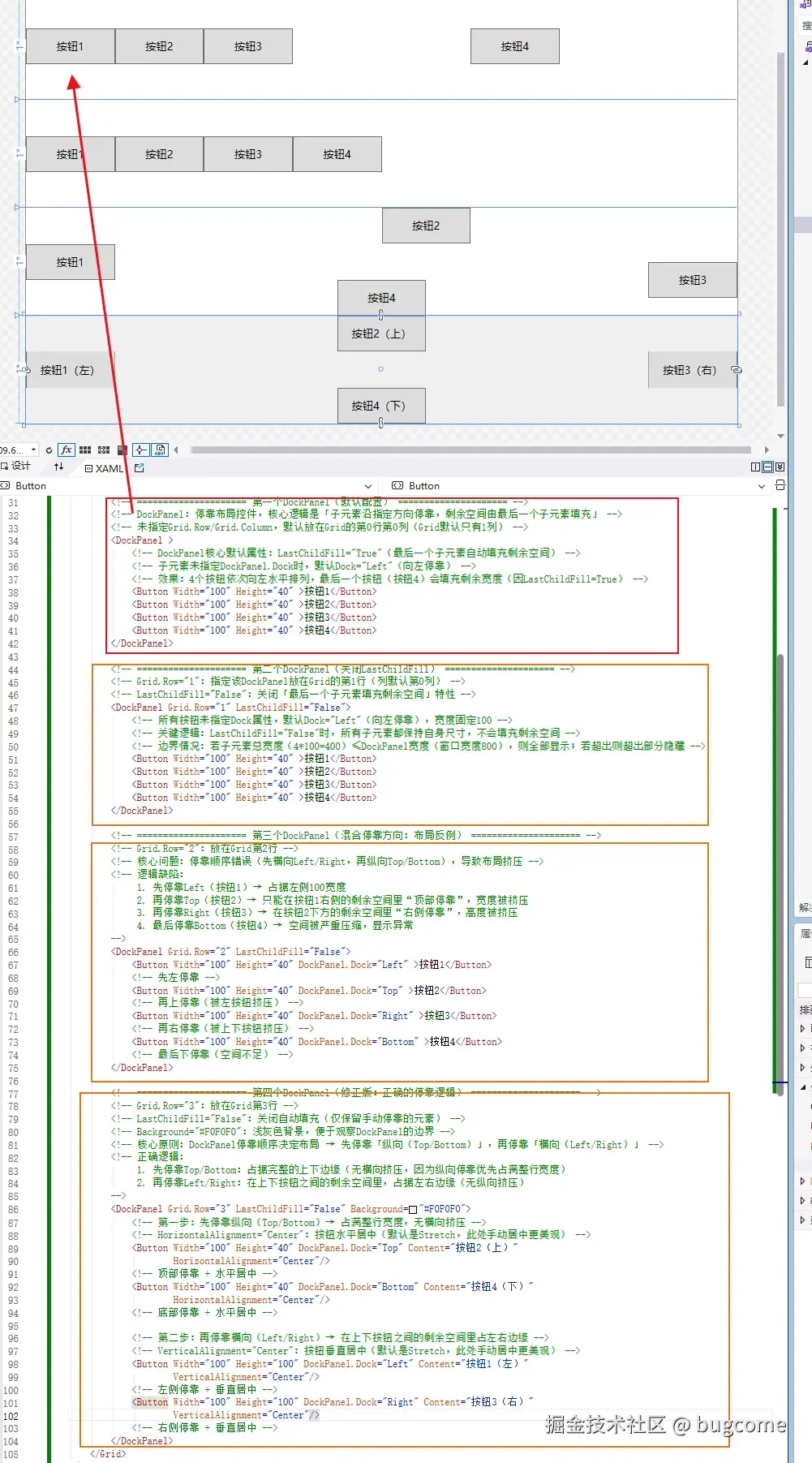Click the #F0F0F0 Background color swatch in code

pos(412,1210)
